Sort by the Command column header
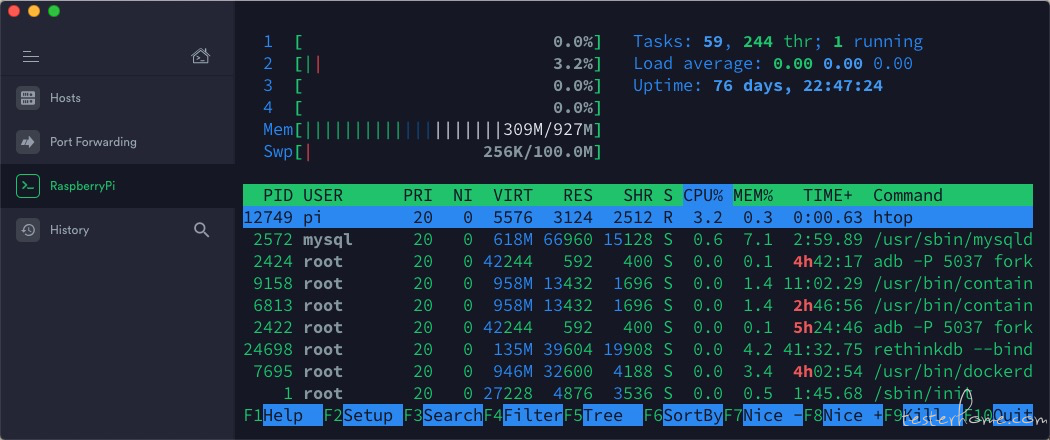The image size is (1050, 440). tap(907, 195)
